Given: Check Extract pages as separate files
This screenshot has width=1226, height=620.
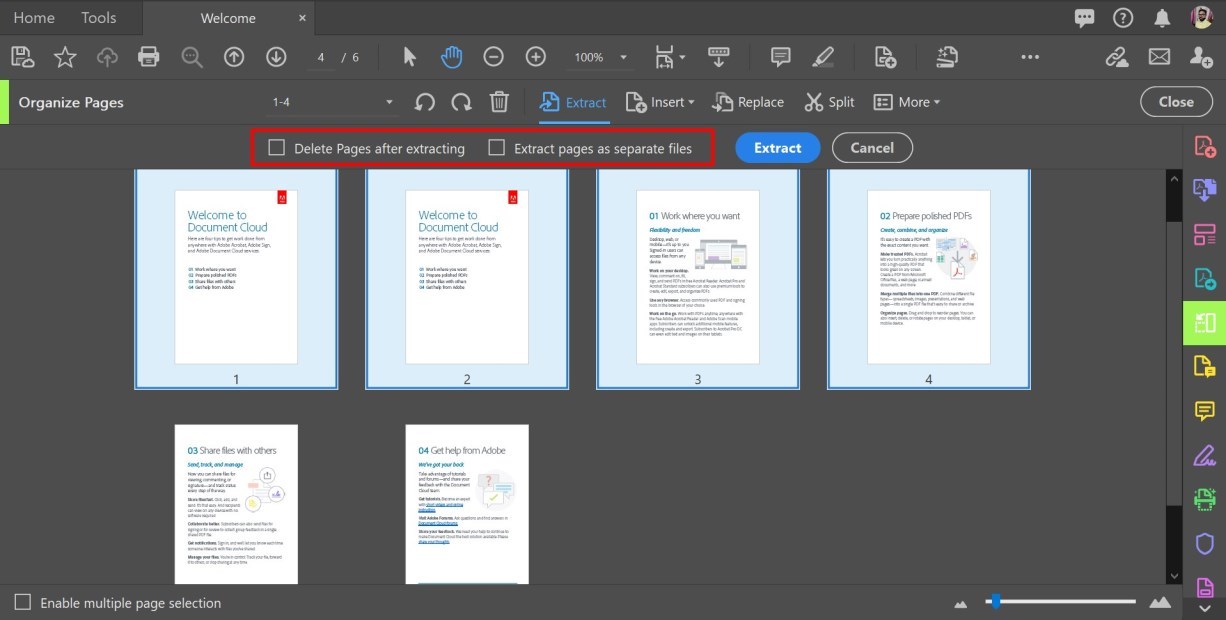Looking at the screenshot, I should 496,147.
